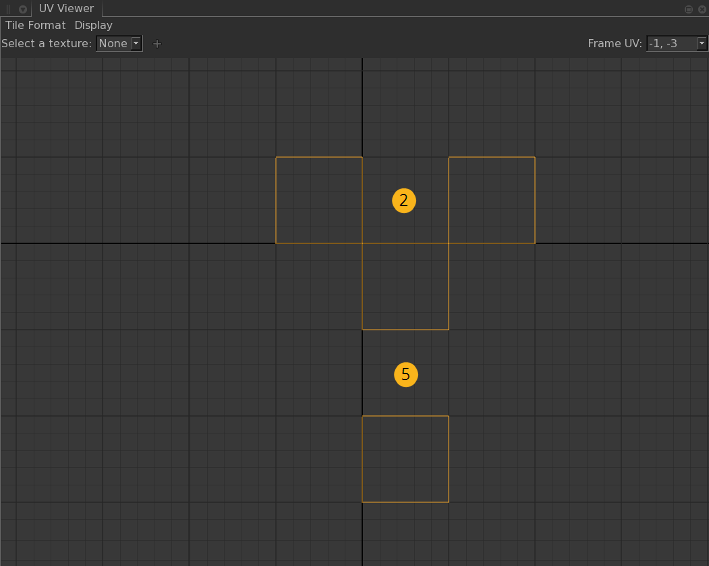This screenshot has height=566, width=709.
Task: Expand the Frame UV dropdown arrow
Action: point(702,44)
